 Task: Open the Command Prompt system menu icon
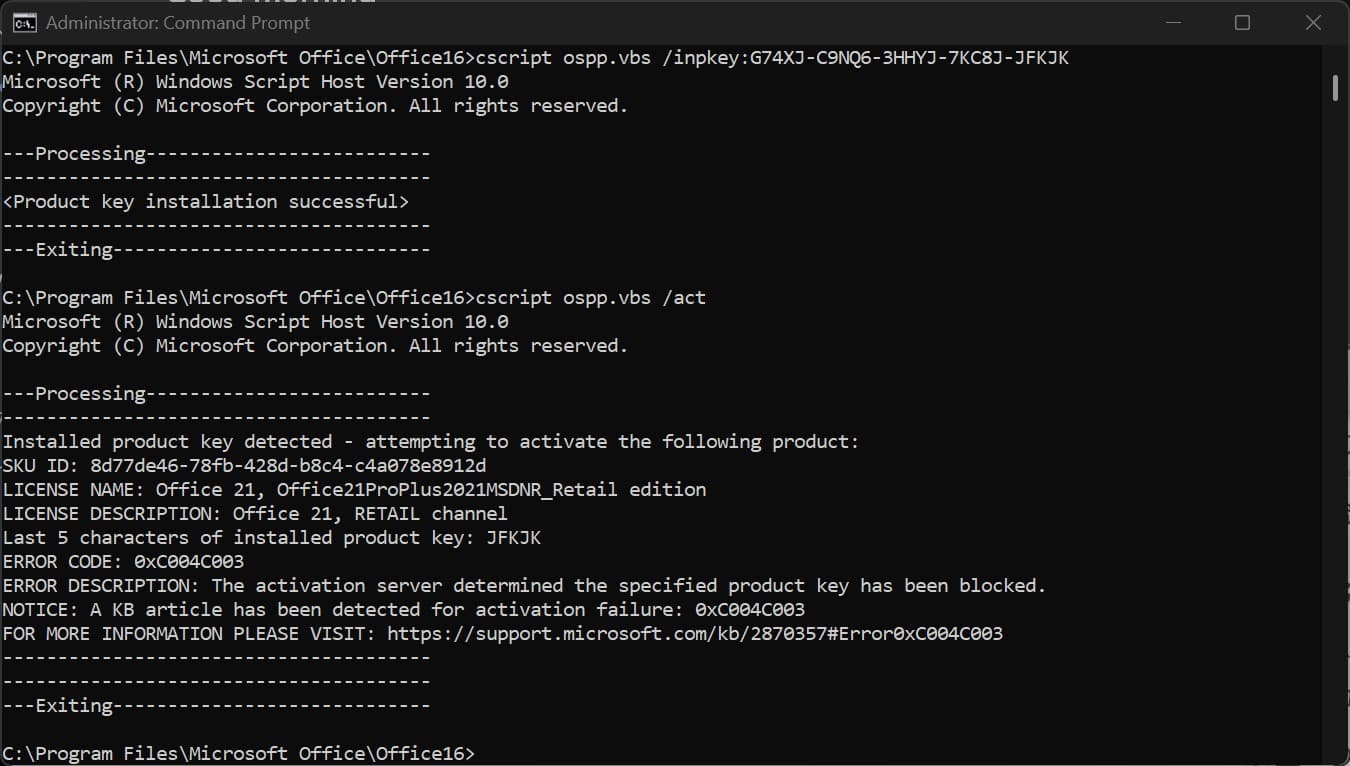(24, 22)
